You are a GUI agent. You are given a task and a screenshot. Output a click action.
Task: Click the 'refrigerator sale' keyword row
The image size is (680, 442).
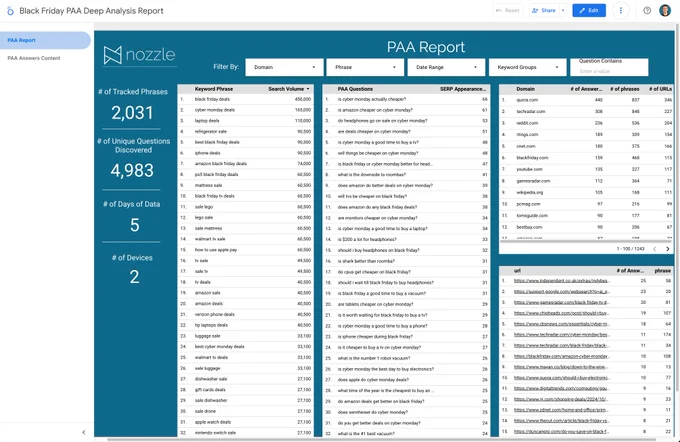point(245,131)
